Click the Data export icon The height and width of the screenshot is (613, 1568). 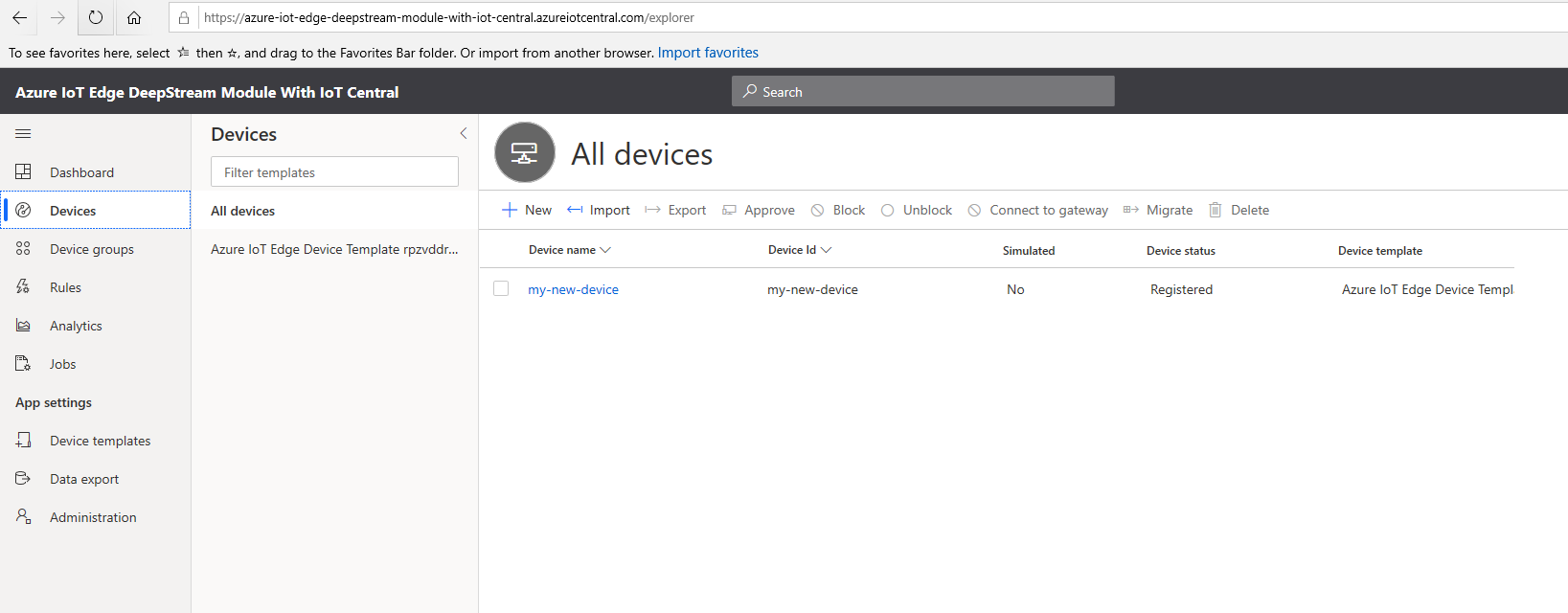point(23,479)
